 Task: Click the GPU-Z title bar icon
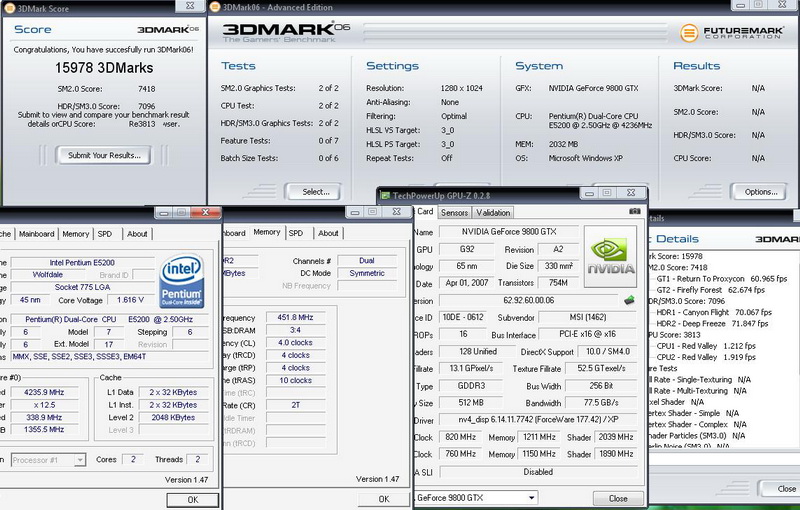click(x=386, y=196)
